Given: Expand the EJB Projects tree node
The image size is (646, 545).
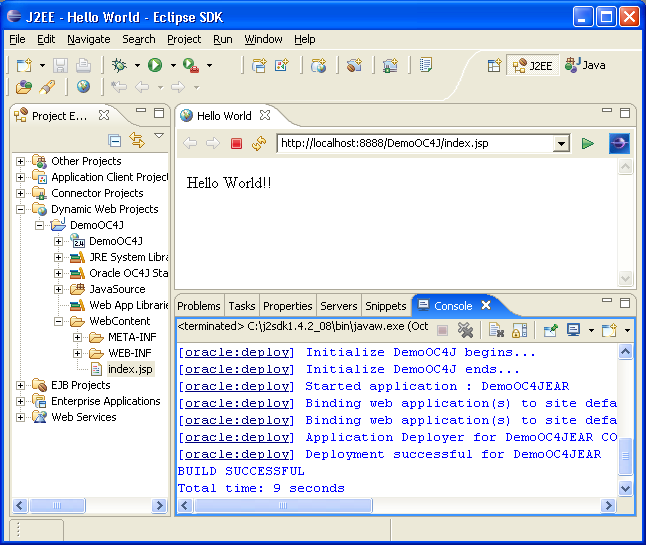Looking at the screenshot, I should tap(20, 385).
